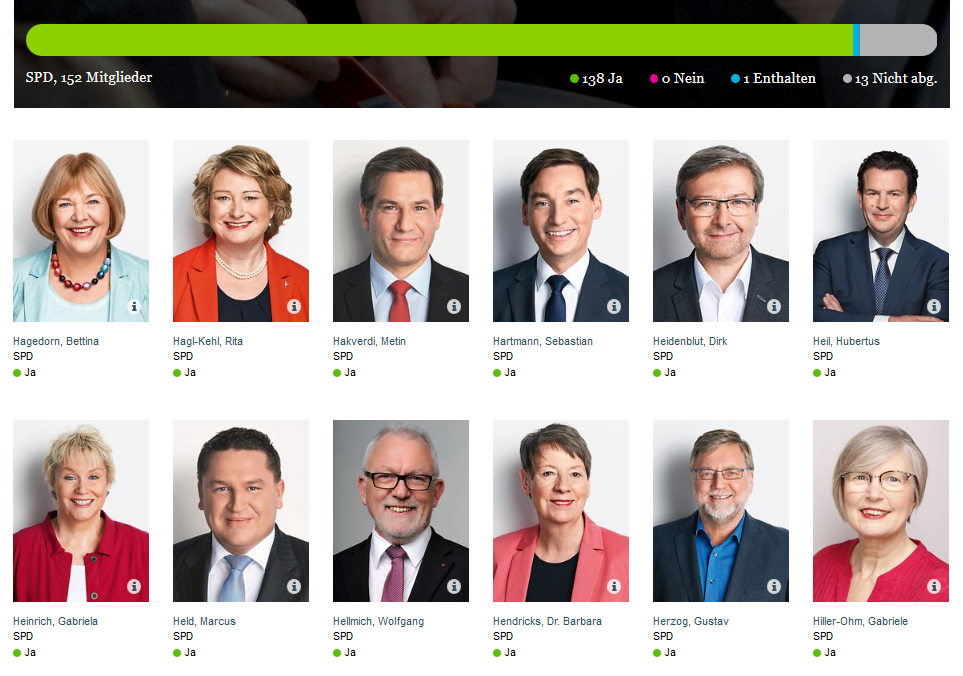
Task: Click info icon on Gustav Herzog photo
Action: coord(774,586)
